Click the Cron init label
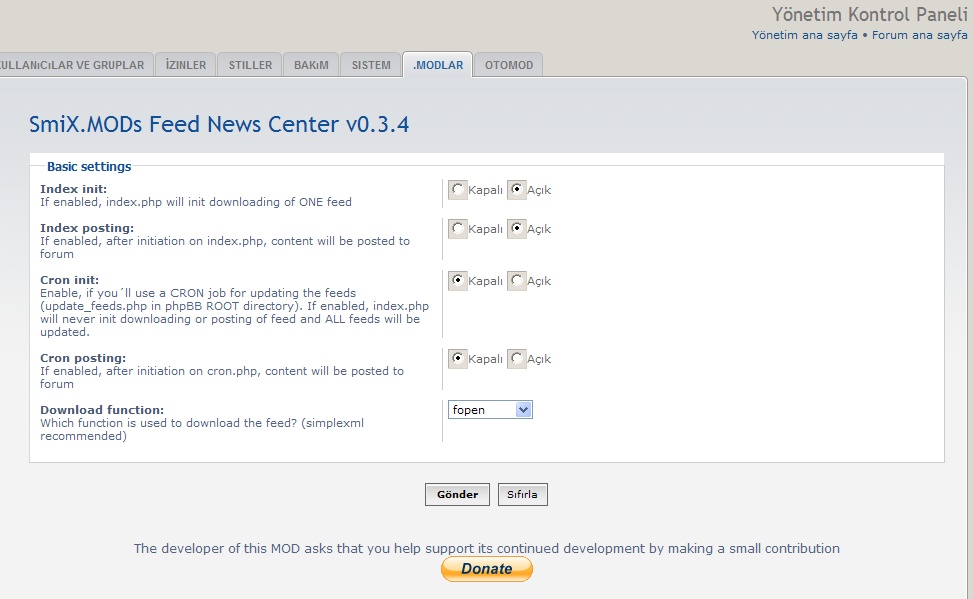 point(70,280)
